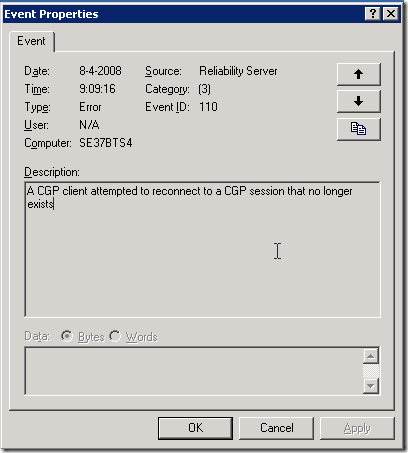Viewport: 408px width, 453px height.
Task: Click the computer name SE37BTS4
Action: (106, 143)
